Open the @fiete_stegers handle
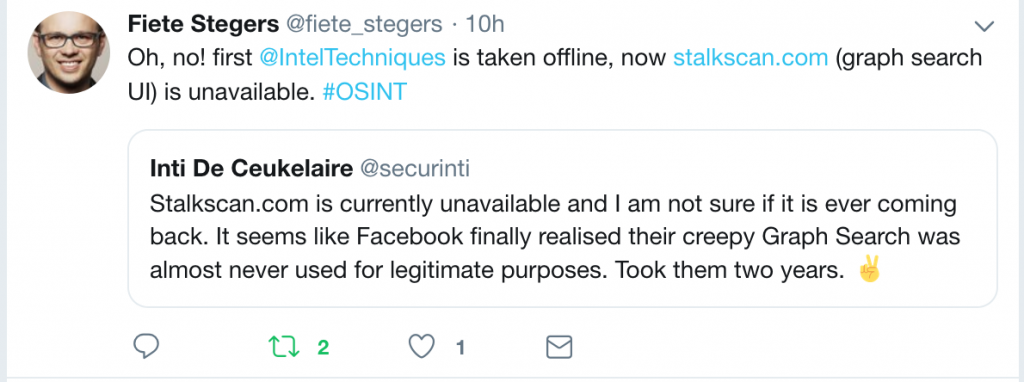The image size is (1024, 382). [364, 24]
